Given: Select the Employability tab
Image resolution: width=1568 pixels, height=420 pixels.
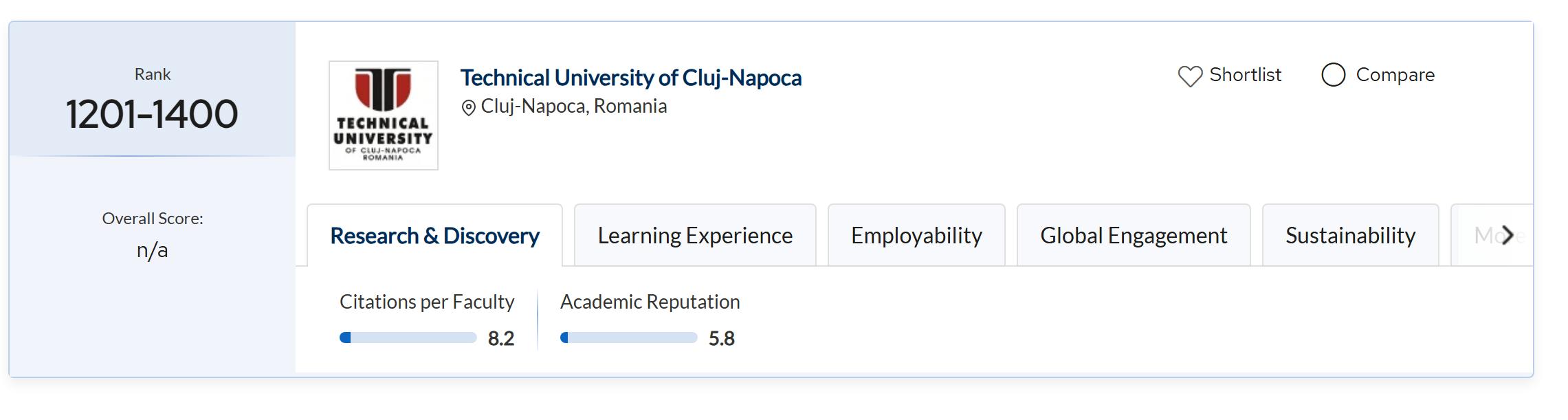Looking at the screenshot, I should pos(916,236).
